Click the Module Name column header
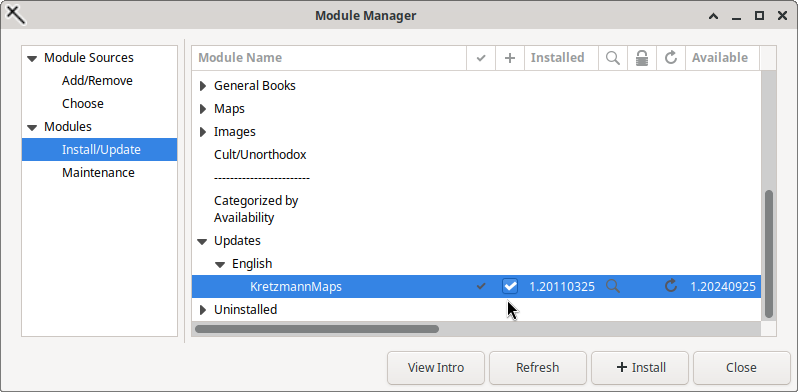The image size is (798, 392). [329, 58]
